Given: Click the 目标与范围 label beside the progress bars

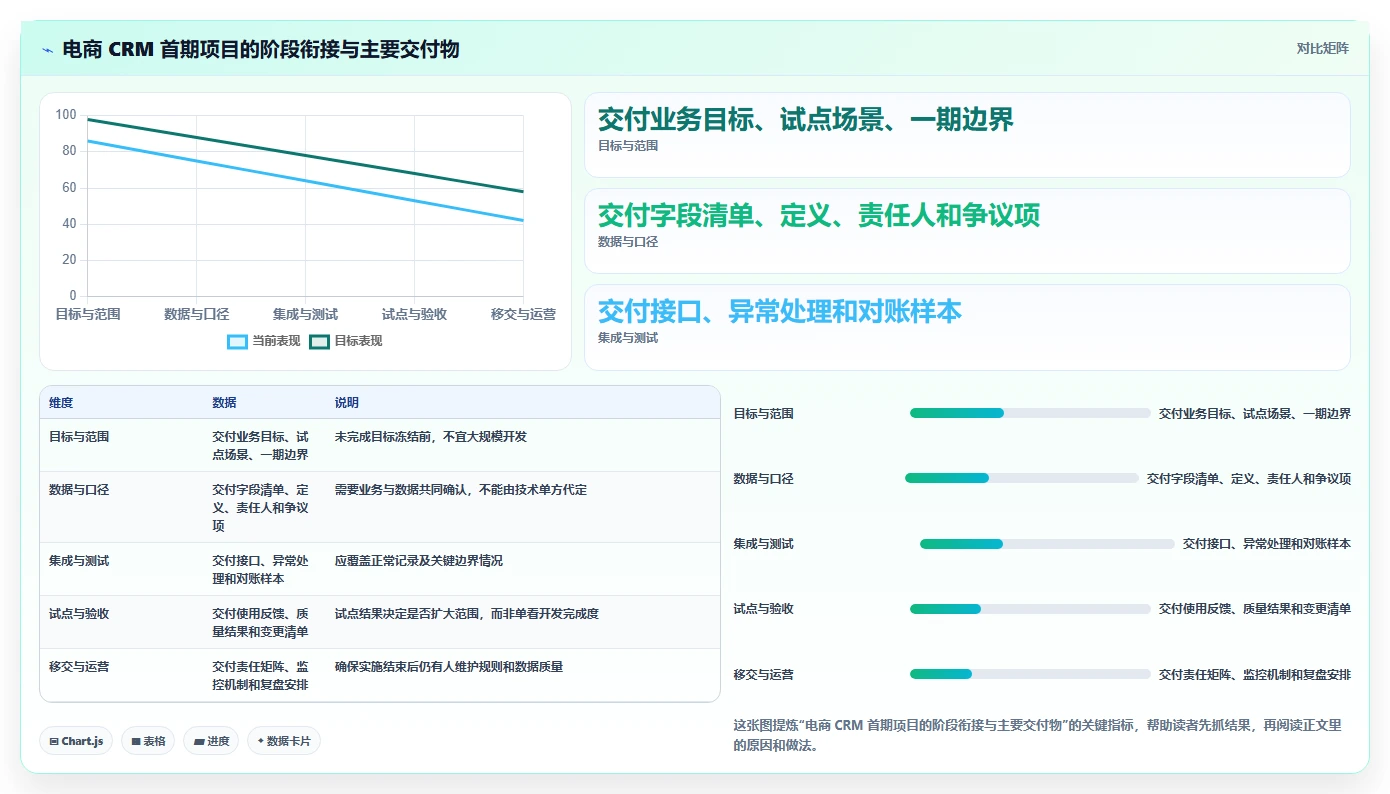Looking at the screenshot, I should [764, 414].
